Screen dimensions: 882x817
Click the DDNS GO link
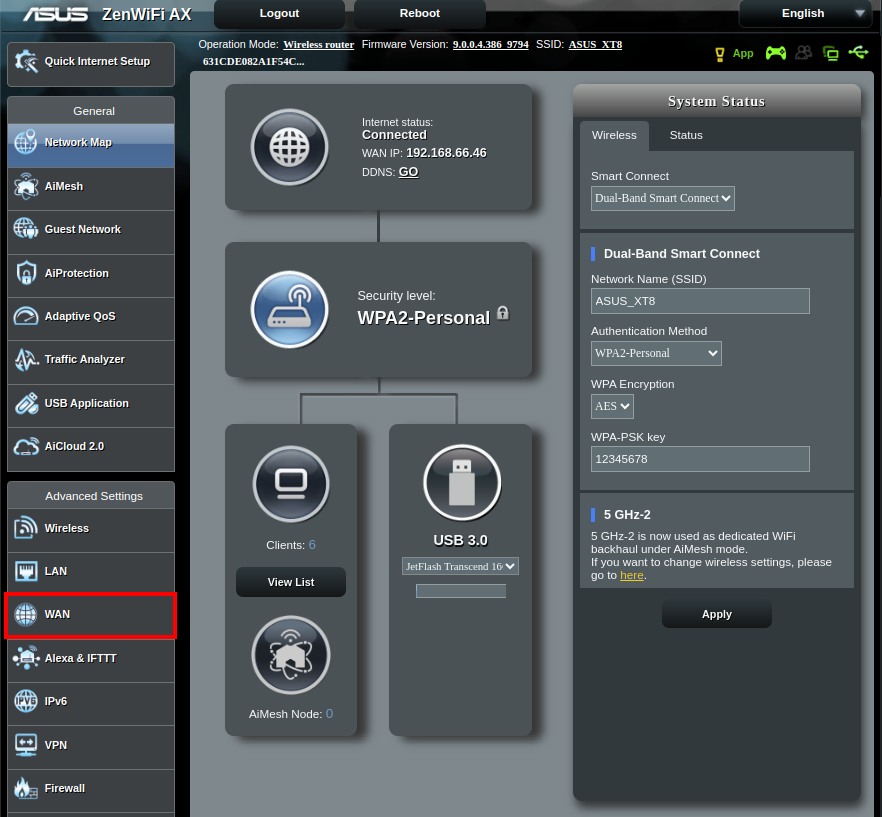(408, 172)
